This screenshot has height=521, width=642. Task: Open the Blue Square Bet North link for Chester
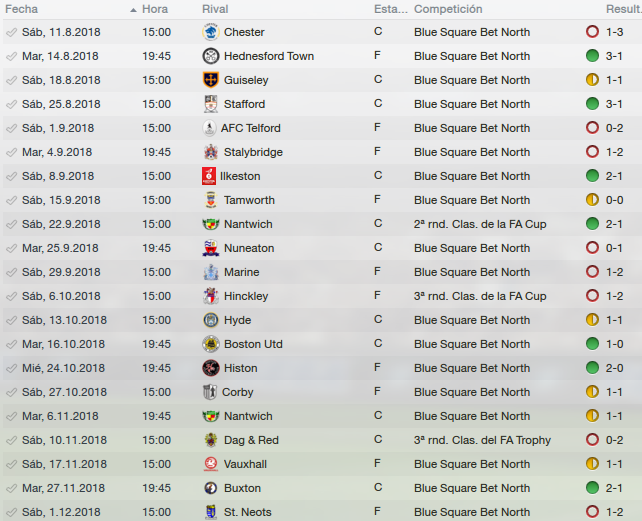472,32
